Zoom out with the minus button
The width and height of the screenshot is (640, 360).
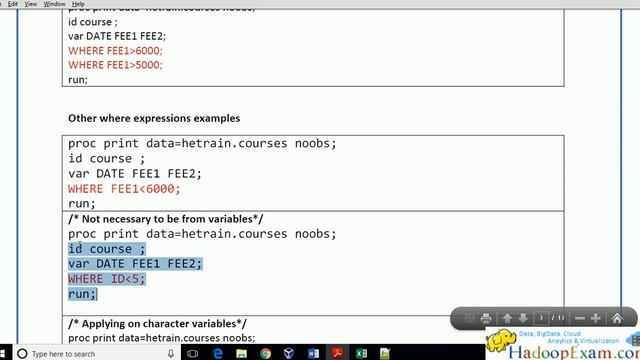point(580,318)
